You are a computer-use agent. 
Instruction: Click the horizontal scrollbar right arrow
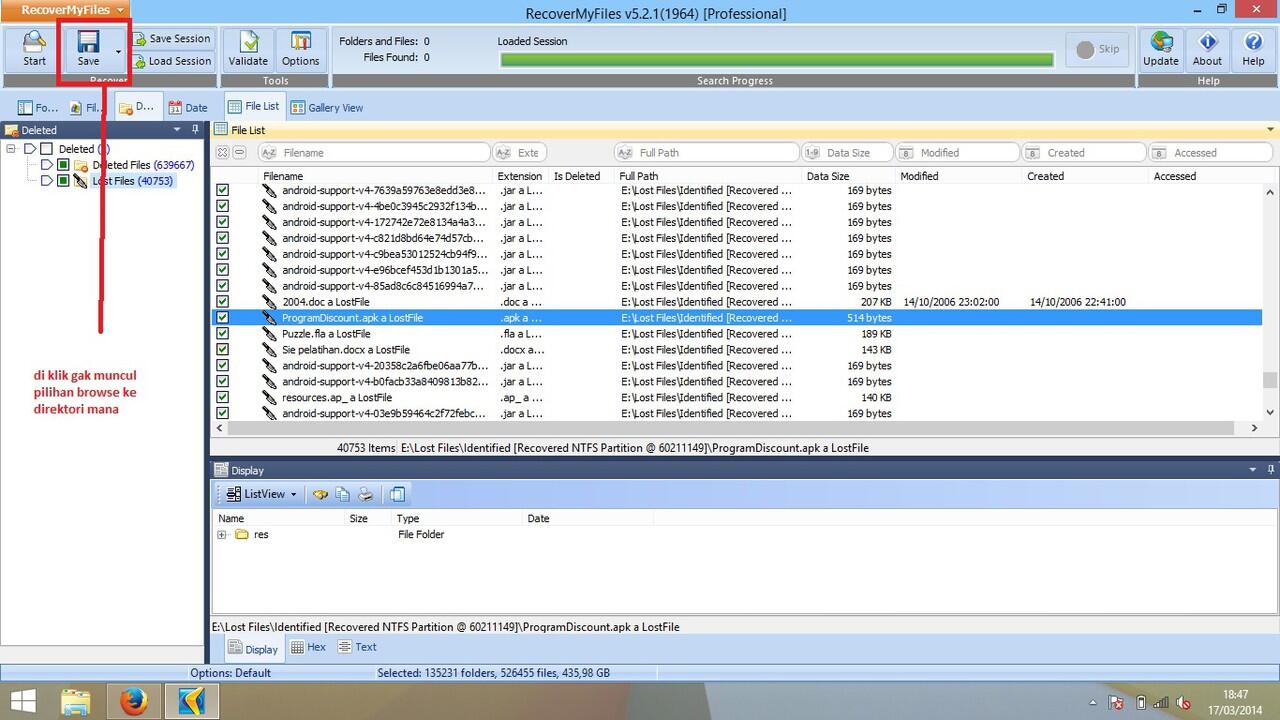coord(1254,428)
